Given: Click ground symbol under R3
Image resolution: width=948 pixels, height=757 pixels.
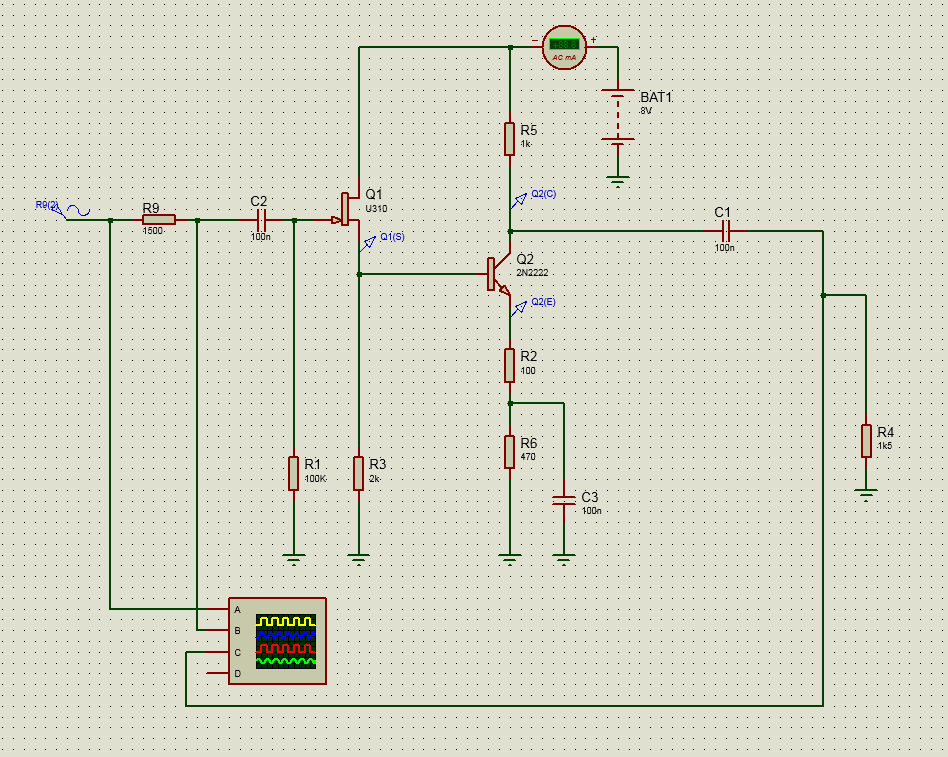Looking at the screenshot, I should [x=359, y=559].
